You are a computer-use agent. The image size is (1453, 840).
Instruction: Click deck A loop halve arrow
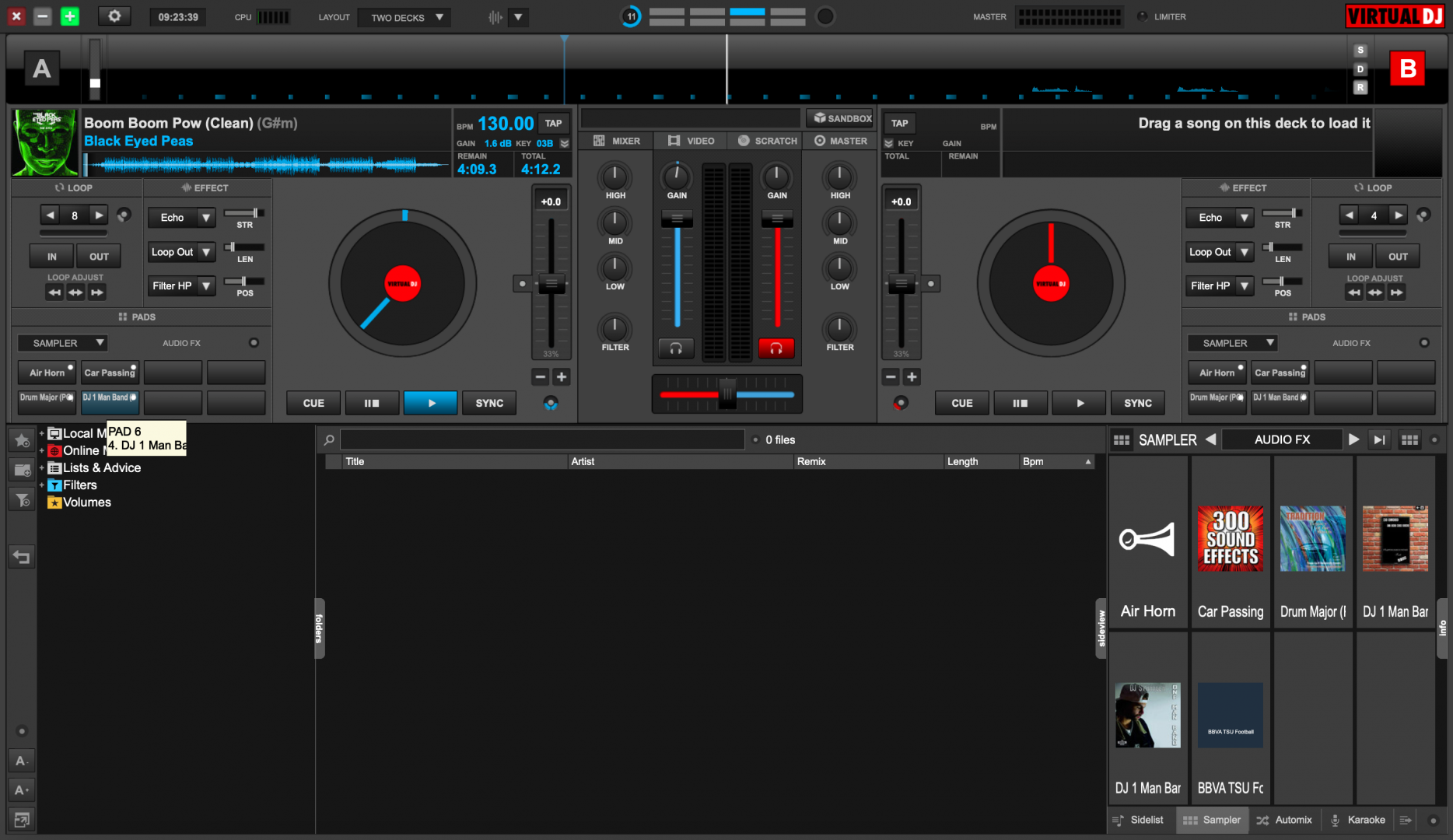pos(51,215)
